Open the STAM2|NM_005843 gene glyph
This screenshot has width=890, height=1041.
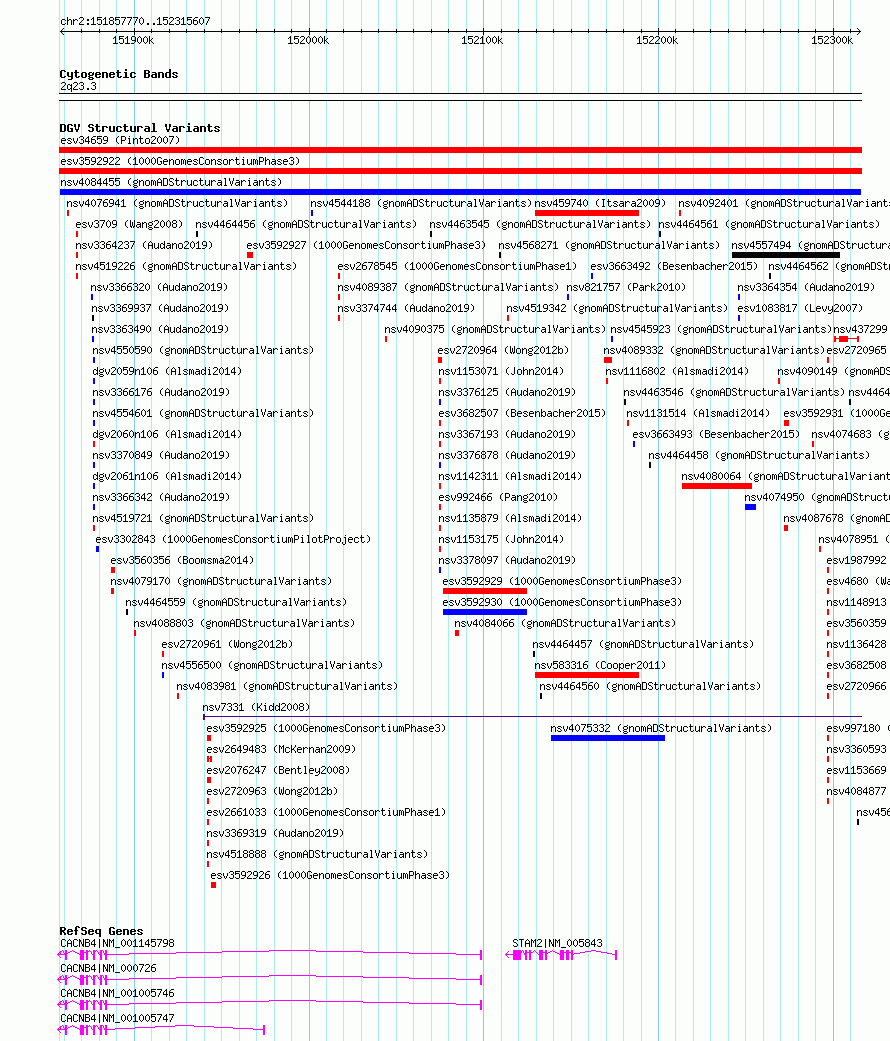(561, 955)
